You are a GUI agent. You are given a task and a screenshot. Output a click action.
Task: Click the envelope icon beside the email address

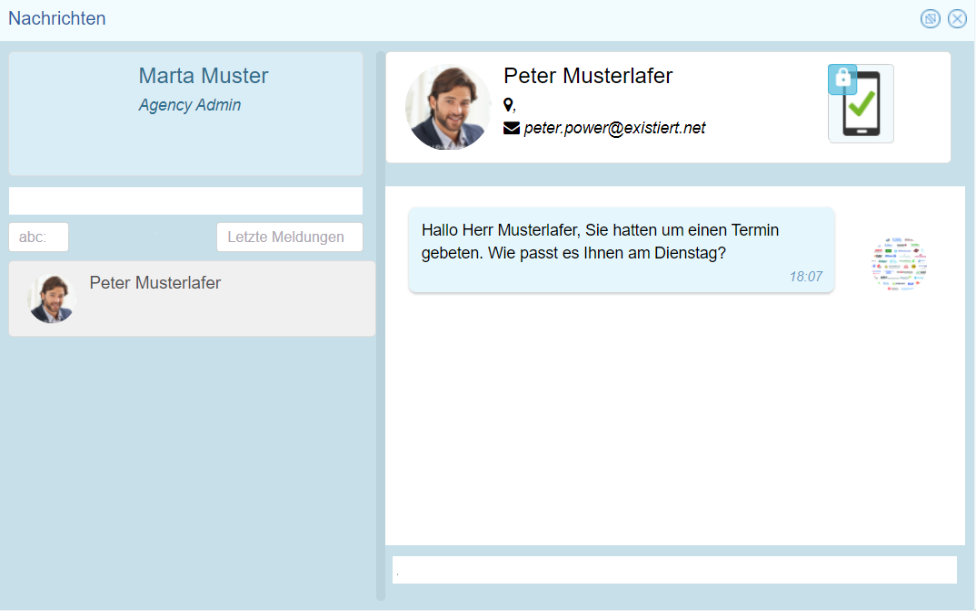coord(511,128)
